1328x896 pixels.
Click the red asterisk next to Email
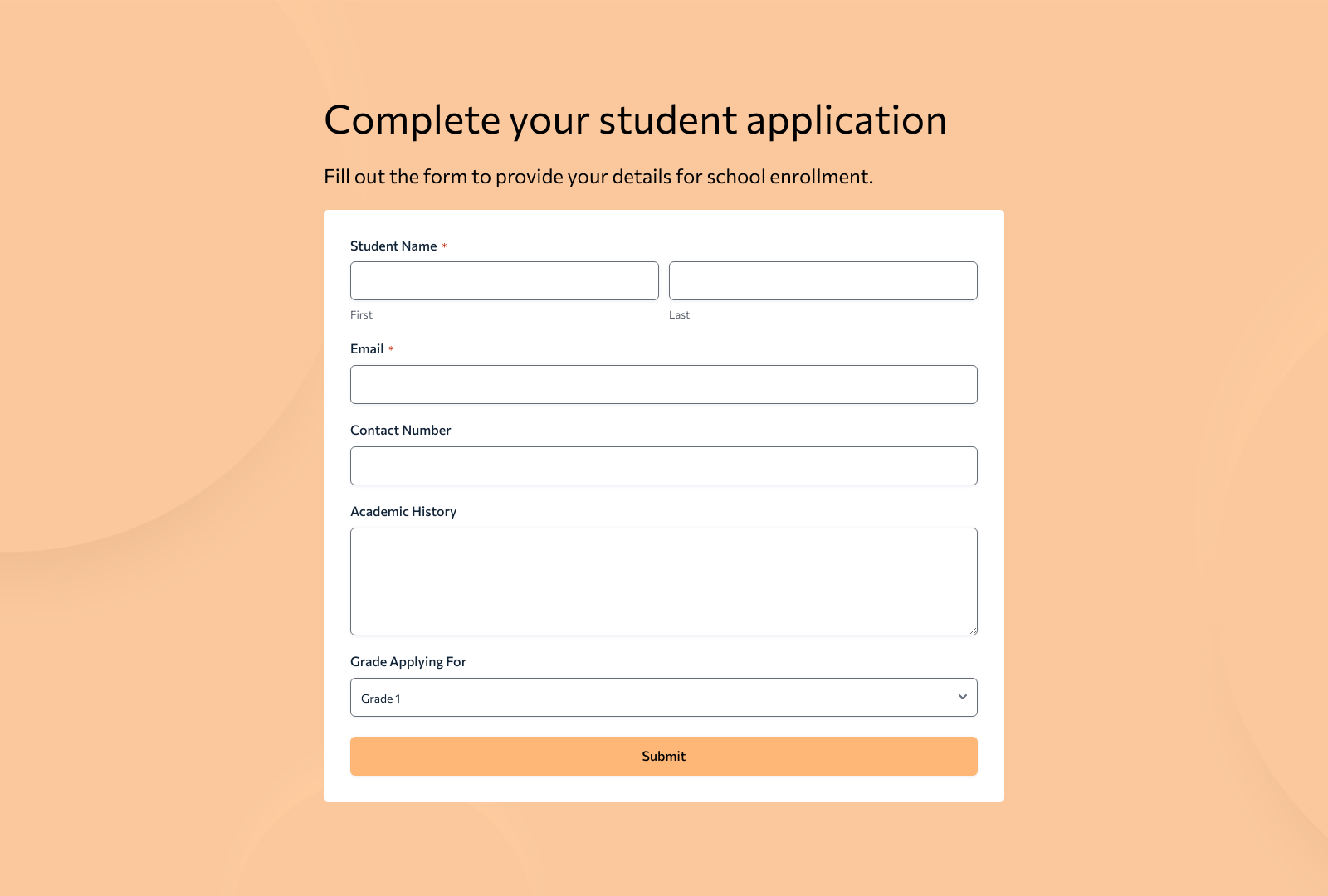pos(393,348)
